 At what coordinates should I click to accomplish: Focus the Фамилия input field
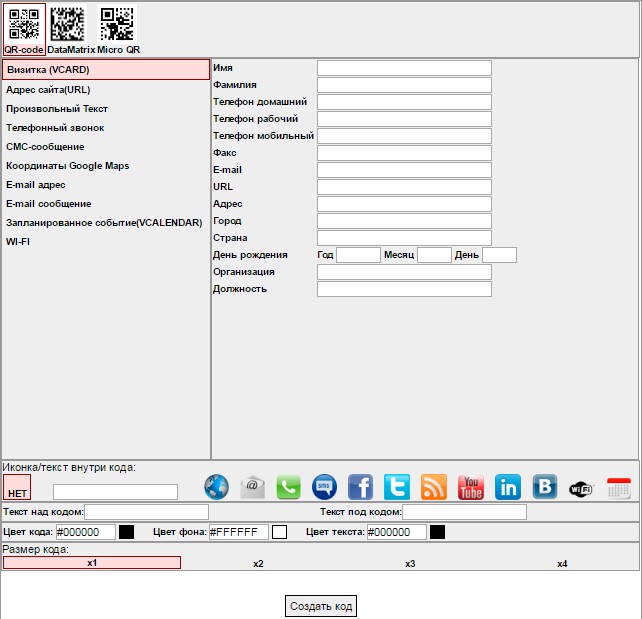(404, 85)
